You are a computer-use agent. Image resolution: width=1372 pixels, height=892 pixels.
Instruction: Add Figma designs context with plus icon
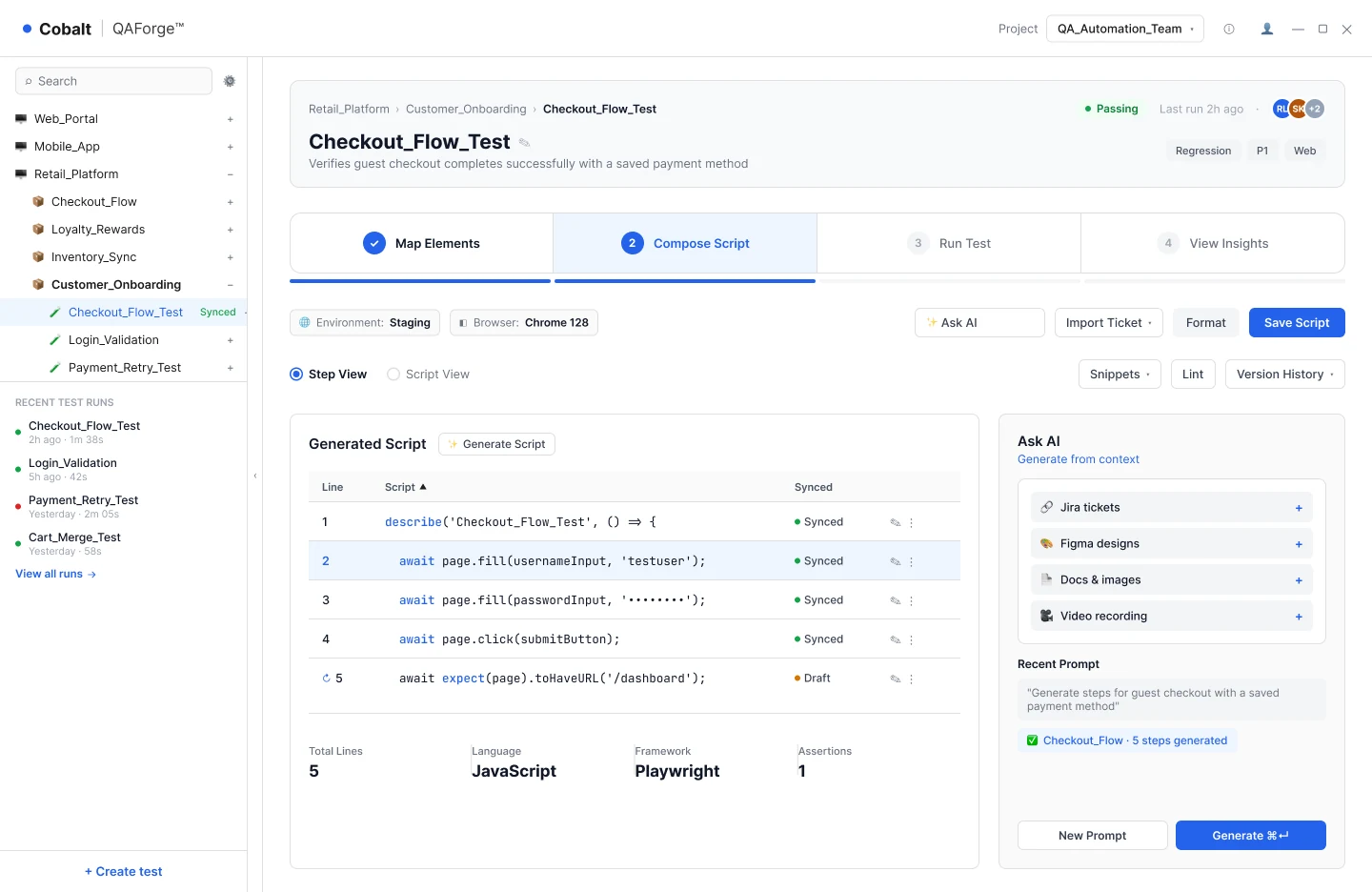click(x=1299, y=544)
